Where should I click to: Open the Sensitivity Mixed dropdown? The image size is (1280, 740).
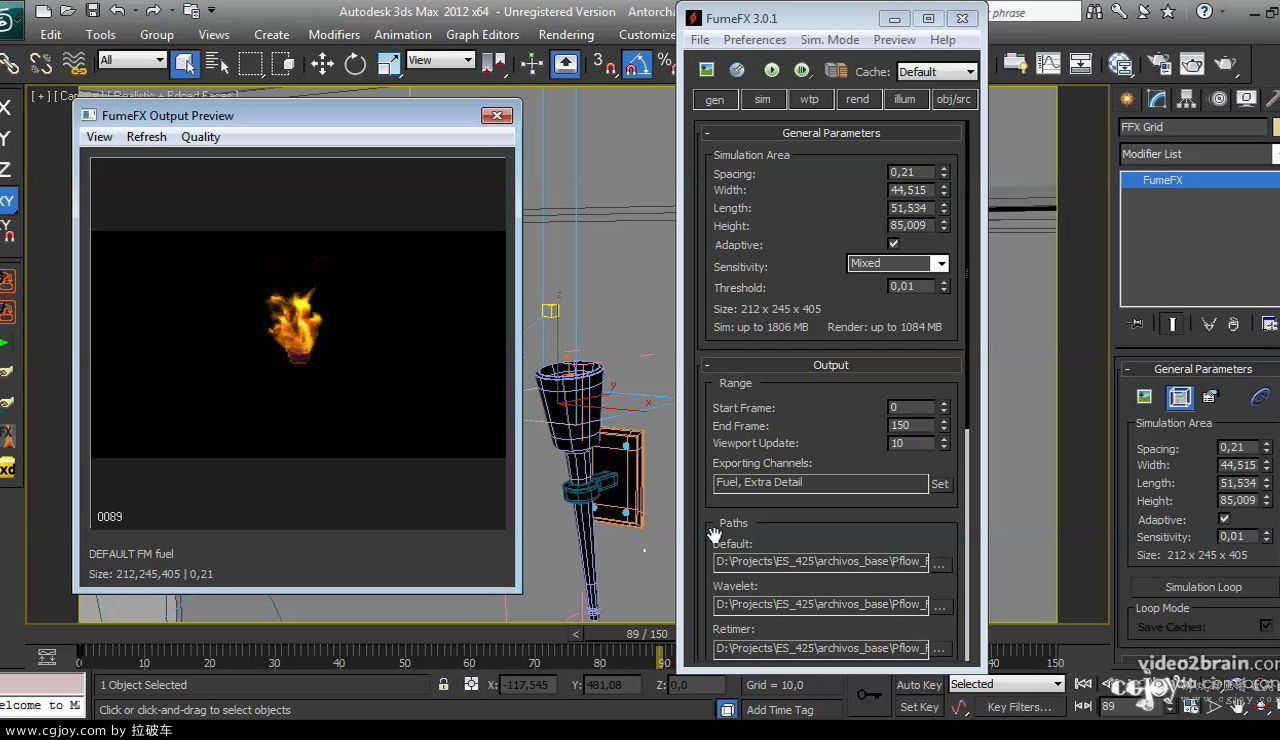898,264
